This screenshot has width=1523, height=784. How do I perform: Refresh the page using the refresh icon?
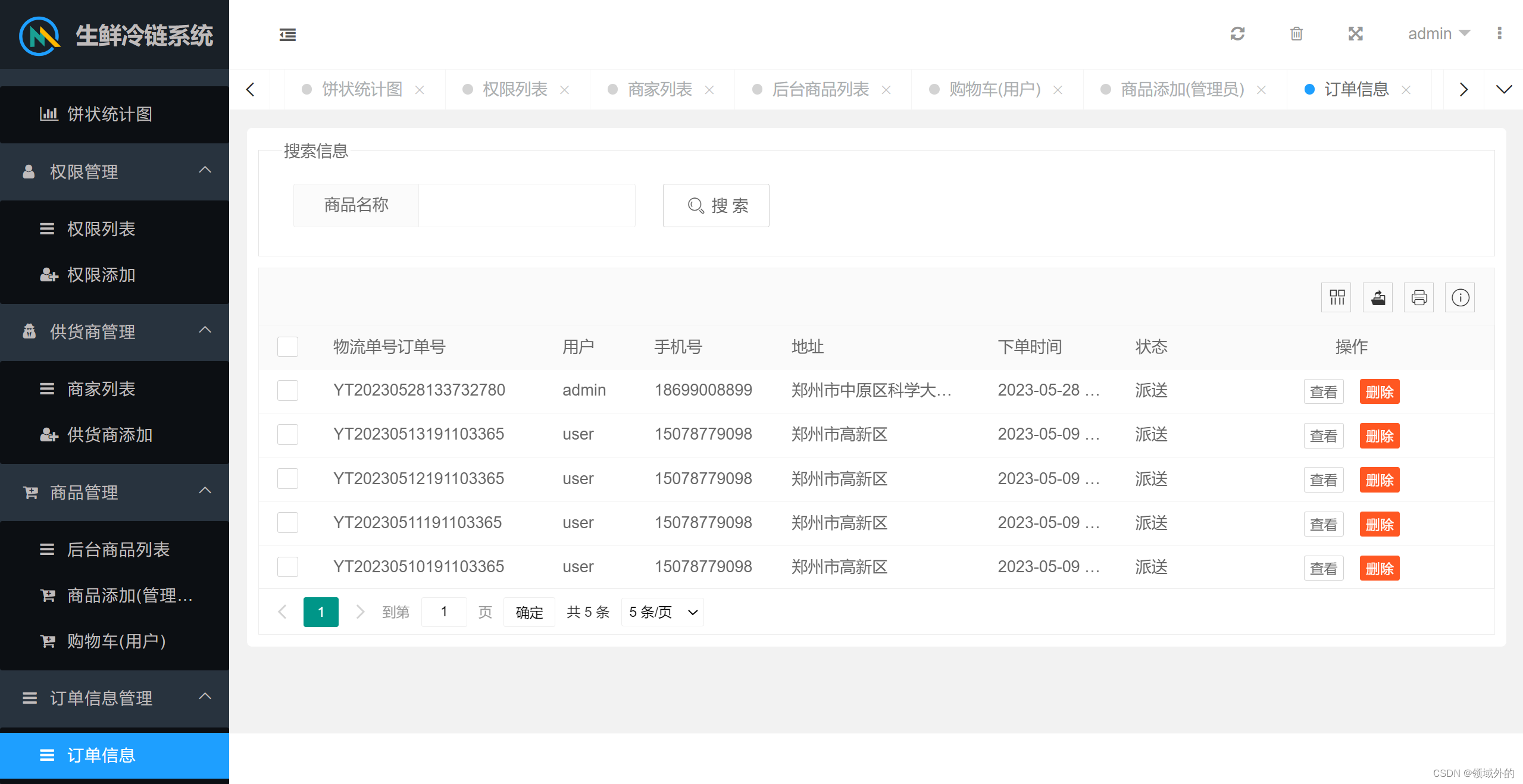1237,34
